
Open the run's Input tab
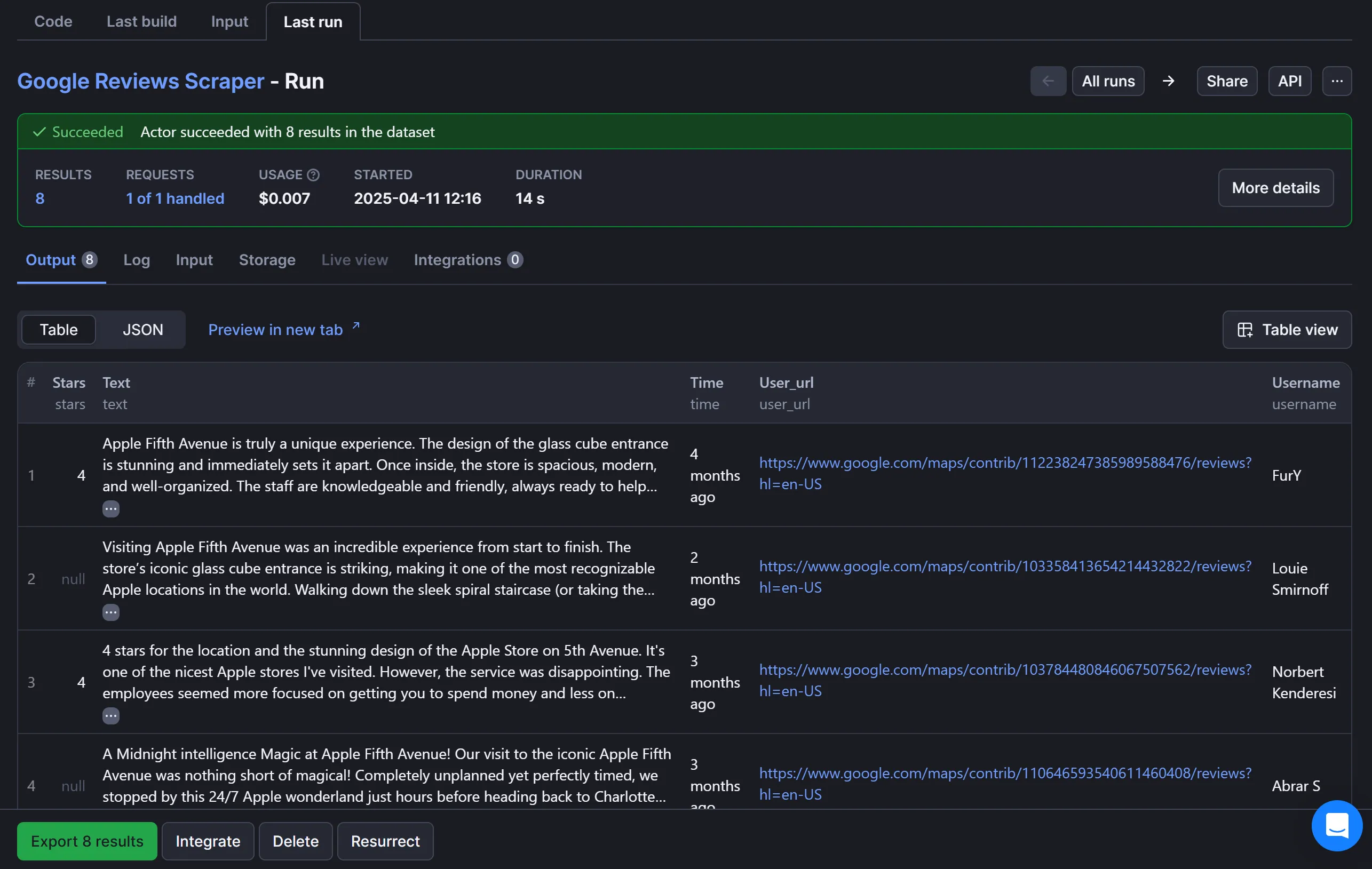click(194, 260)
